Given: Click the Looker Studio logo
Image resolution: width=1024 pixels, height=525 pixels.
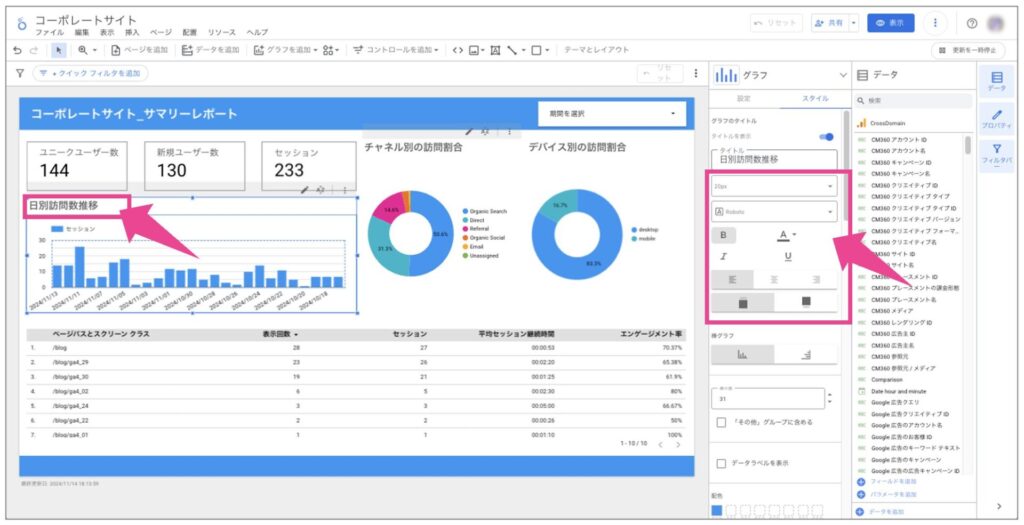Looking at the screenshot, I should [22, 24].
